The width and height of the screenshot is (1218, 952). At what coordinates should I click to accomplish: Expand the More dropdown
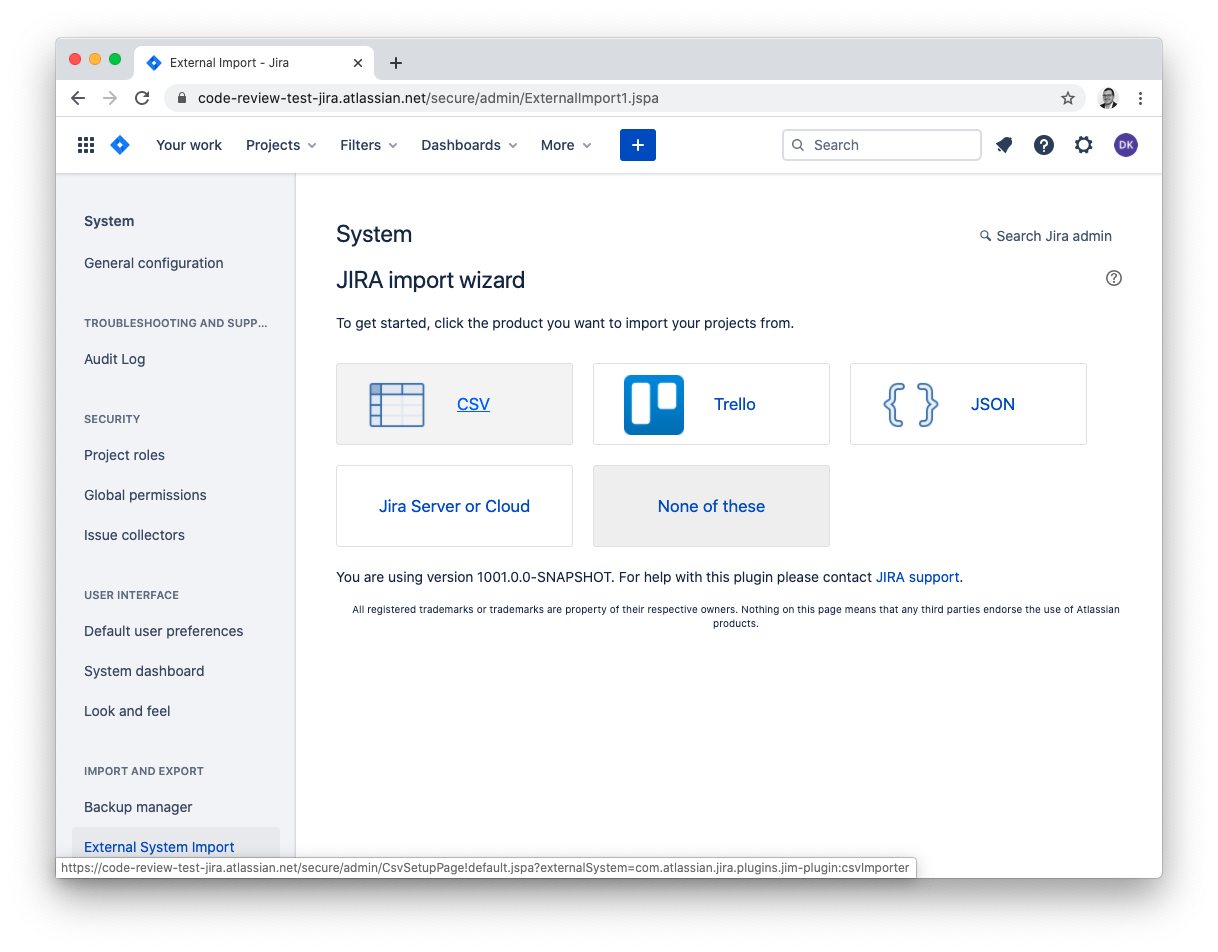coord(566,145)
